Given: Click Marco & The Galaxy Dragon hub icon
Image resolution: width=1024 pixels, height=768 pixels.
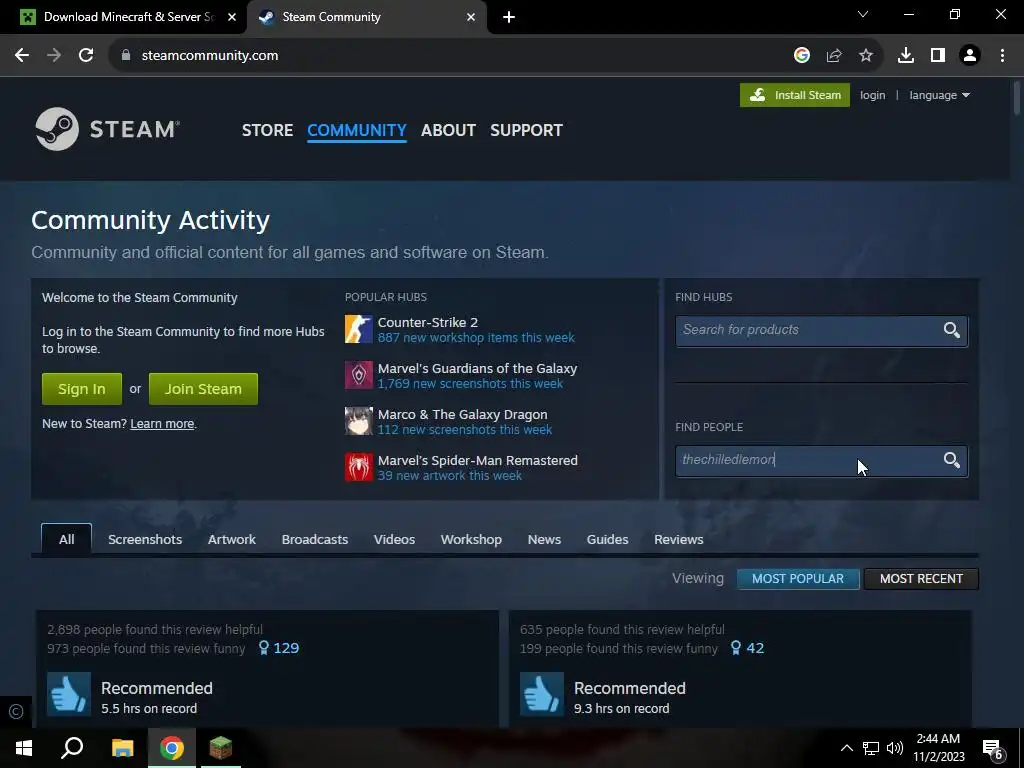Looking at the screenshot, I should point(359,421).
